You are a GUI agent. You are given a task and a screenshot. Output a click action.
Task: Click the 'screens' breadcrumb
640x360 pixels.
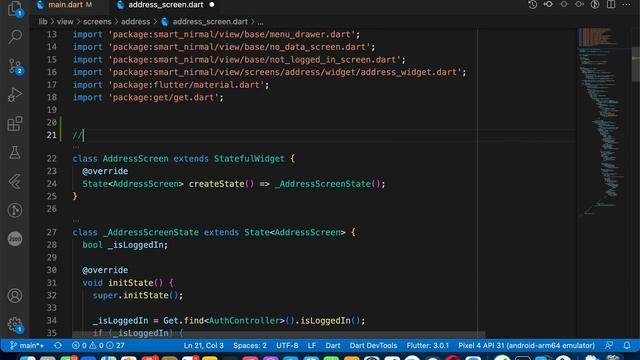(97, 22)
